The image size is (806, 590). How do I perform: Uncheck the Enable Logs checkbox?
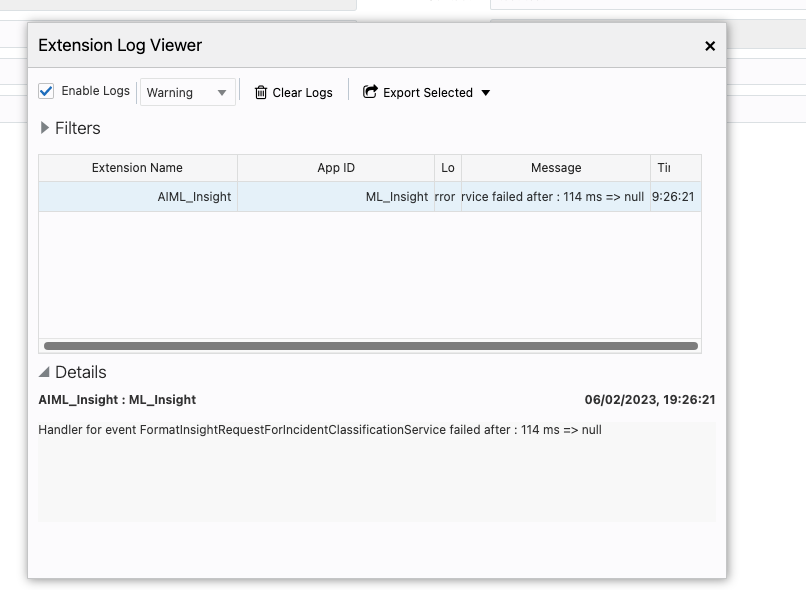tap(46, 91)
